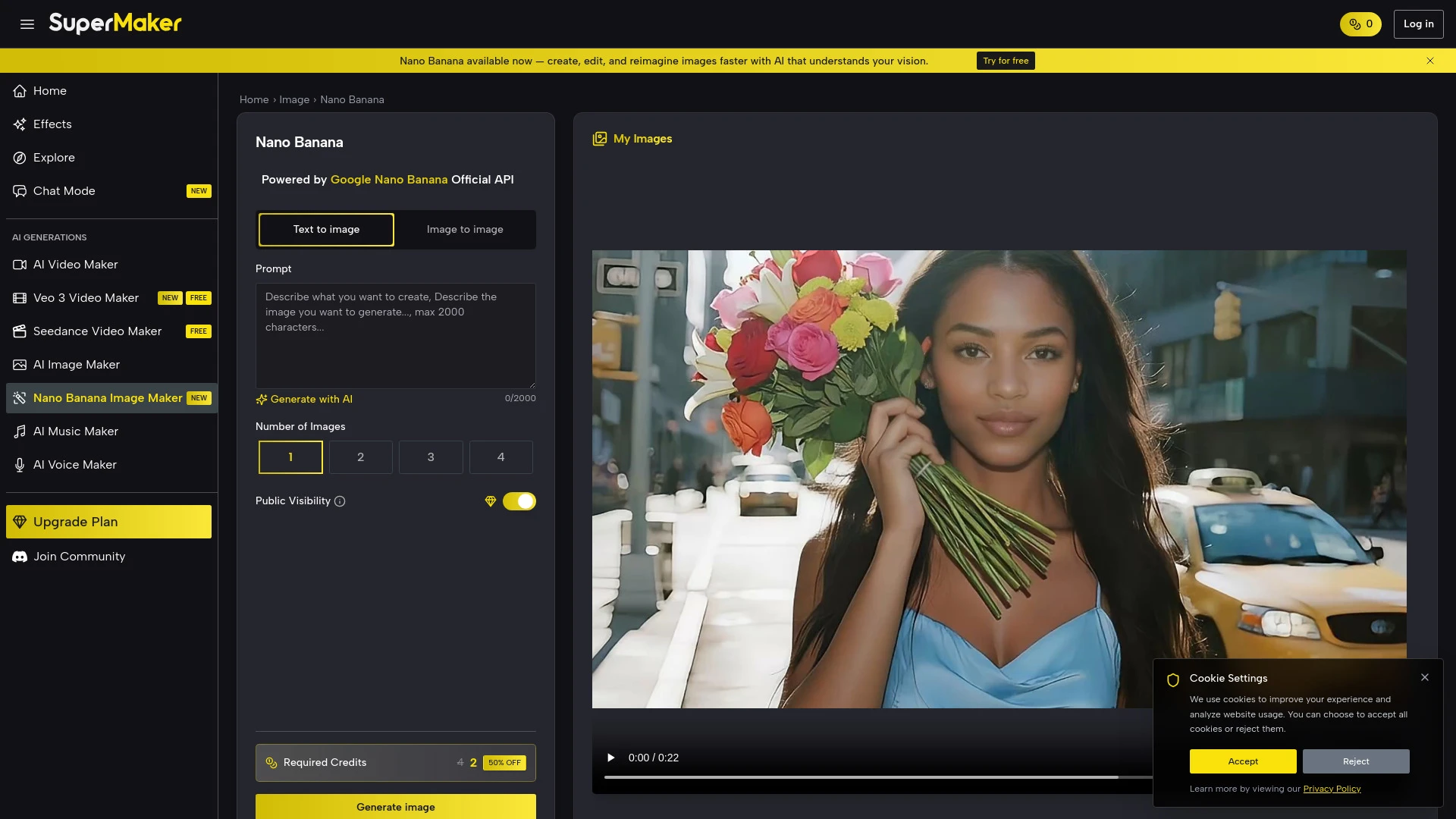The height and width of the screenshot is (819, 1456).
Task: Open AI Voice Maker
Action: pyautogui.click(x=74, y=464)
